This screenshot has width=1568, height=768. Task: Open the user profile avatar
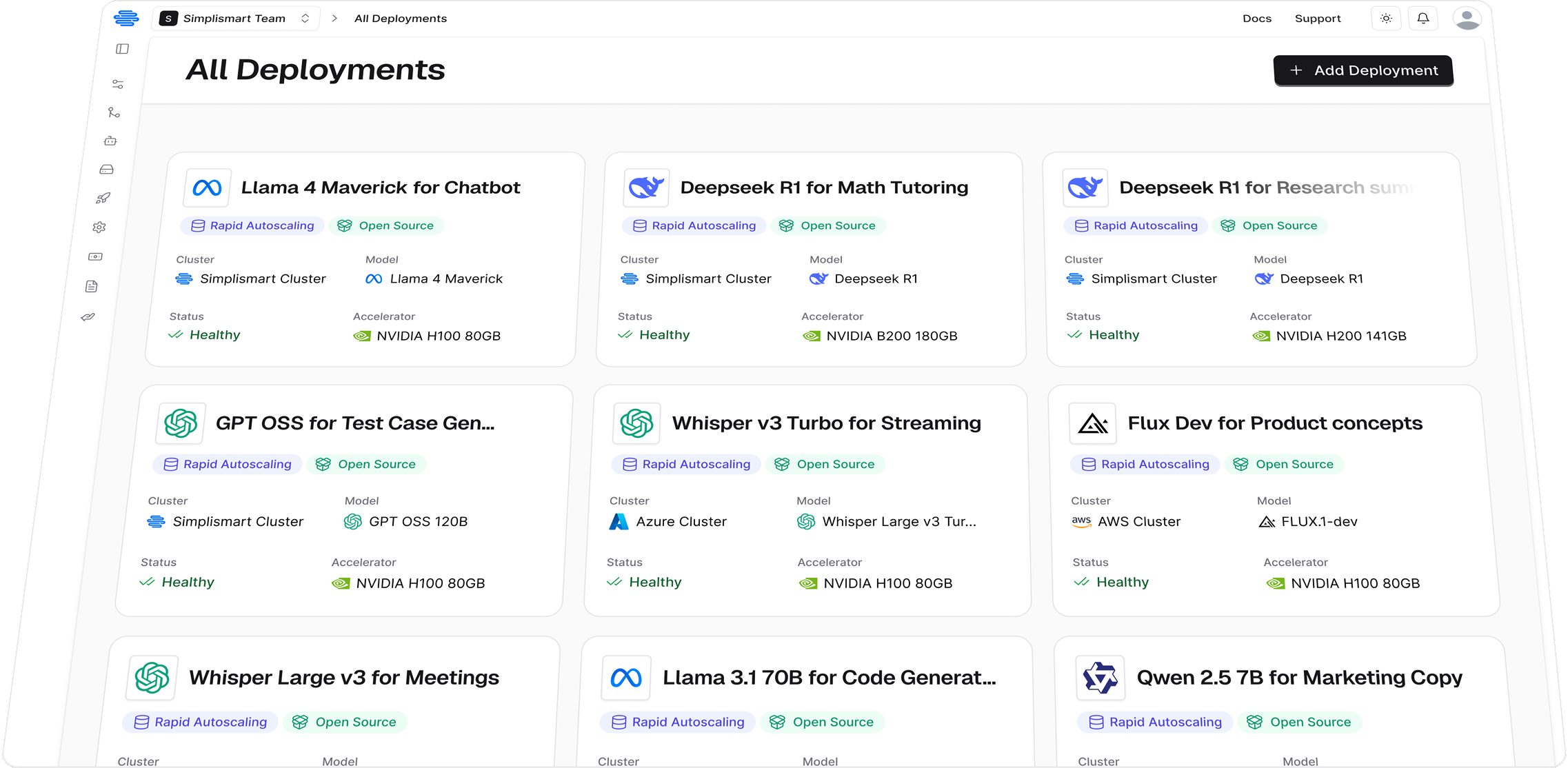[1467, 19]
